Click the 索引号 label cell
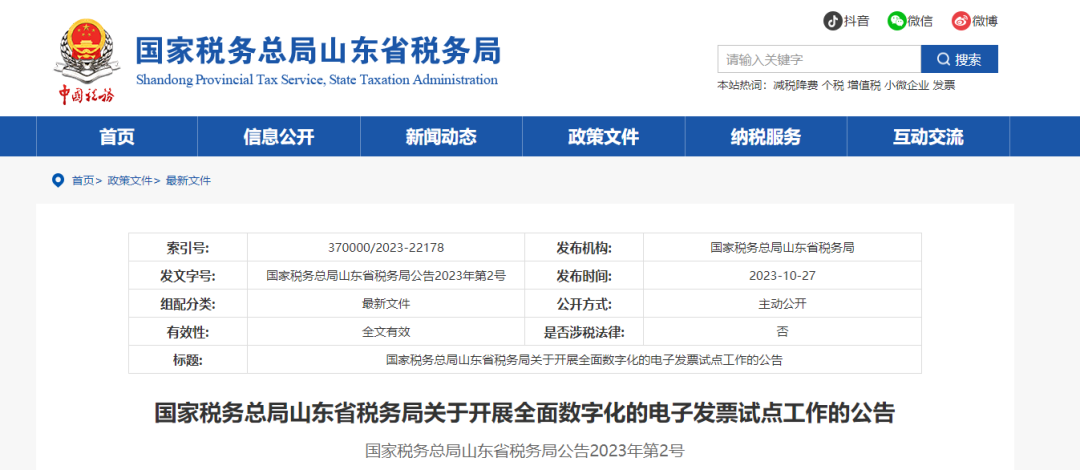Screen dimensions: 1080x470 tap(188, 247)
